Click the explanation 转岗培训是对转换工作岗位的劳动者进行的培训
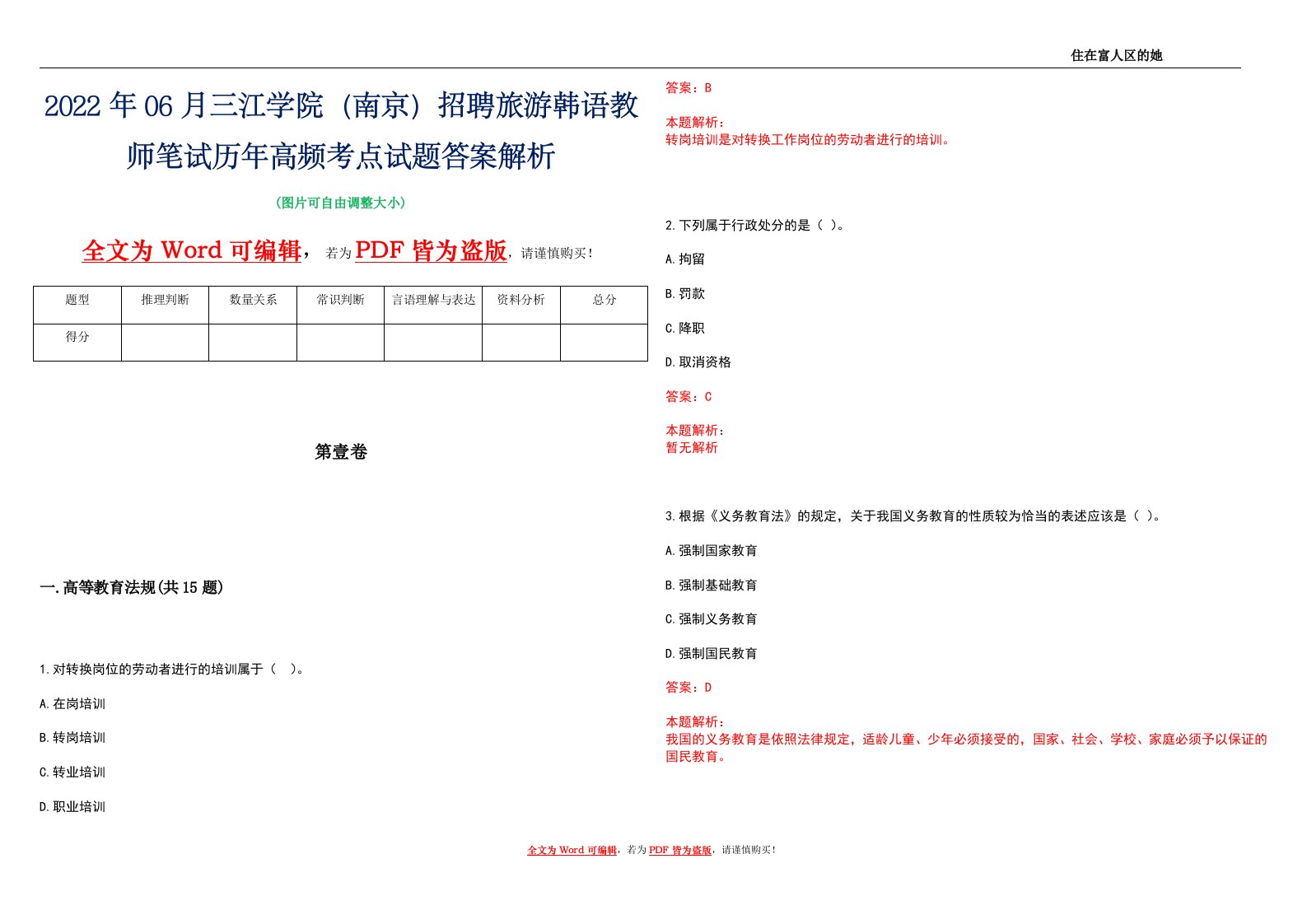 click(x=810, y=140)
